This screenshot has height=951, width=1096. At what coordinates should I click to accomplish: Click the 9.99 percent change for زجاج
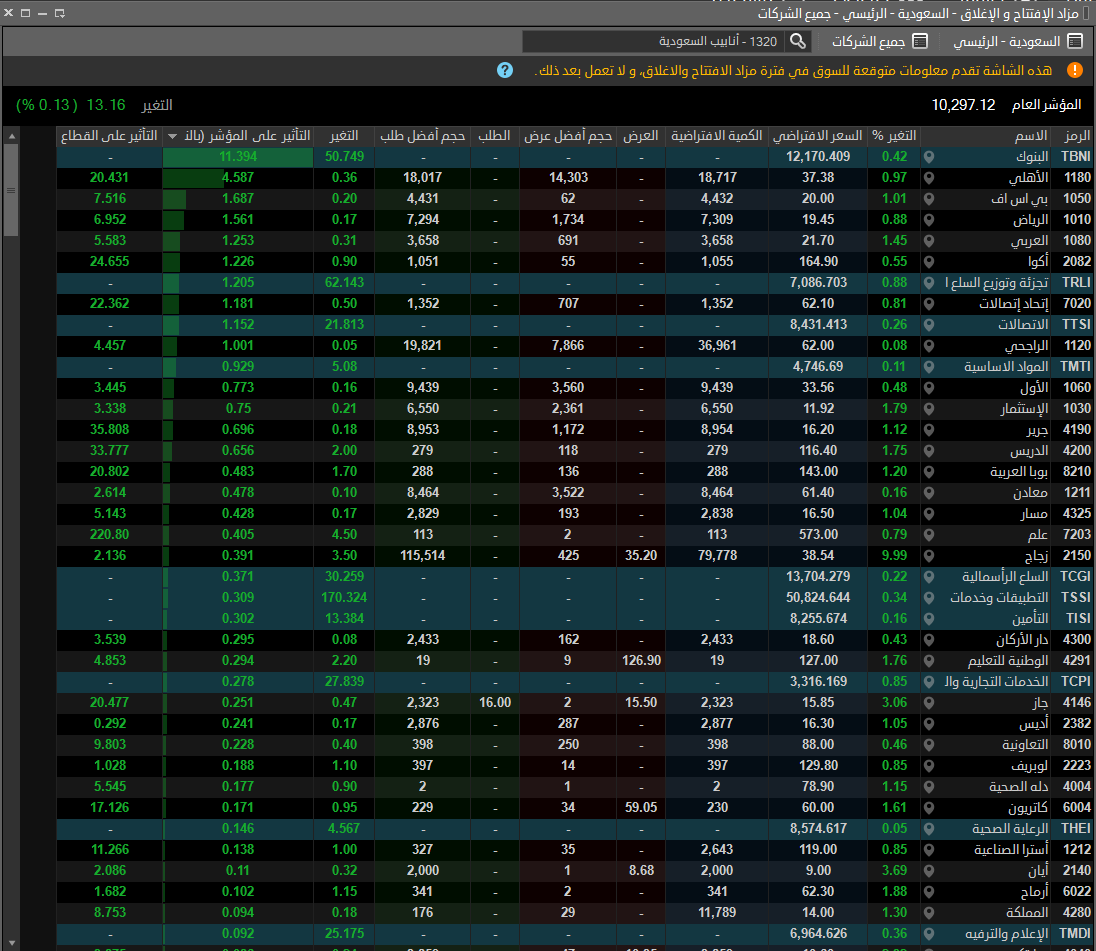click(x=895, y=556)
